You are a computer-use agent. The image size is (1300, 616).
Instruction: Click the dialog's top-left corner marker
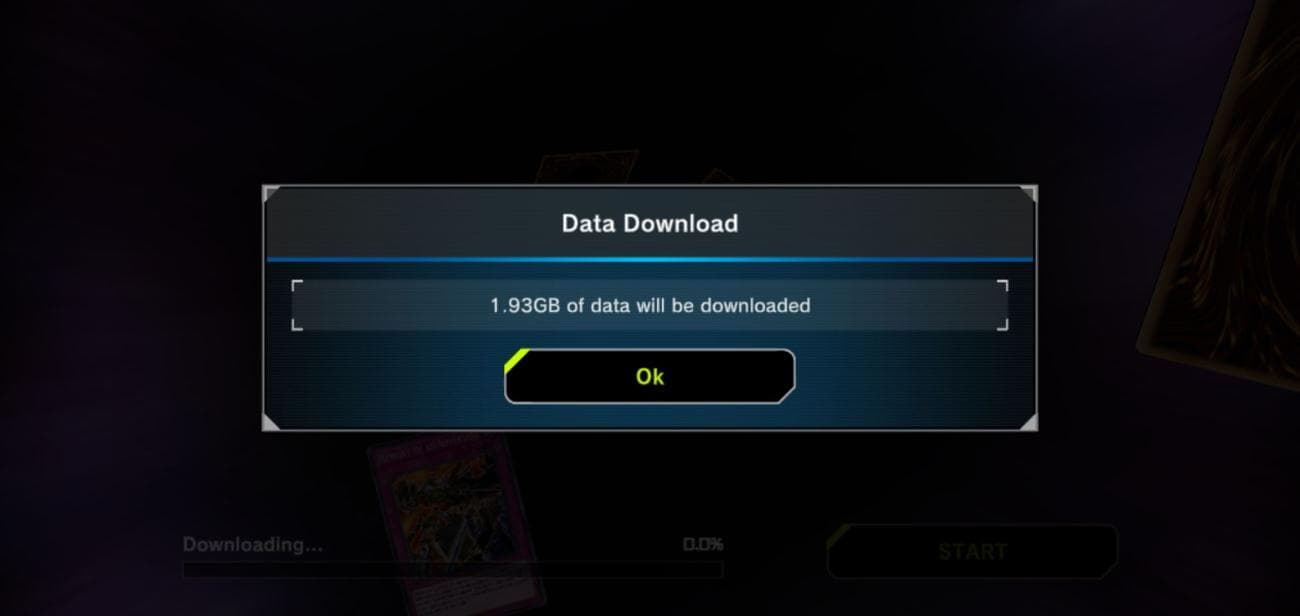pyautogui.click(x=271, y=193)
